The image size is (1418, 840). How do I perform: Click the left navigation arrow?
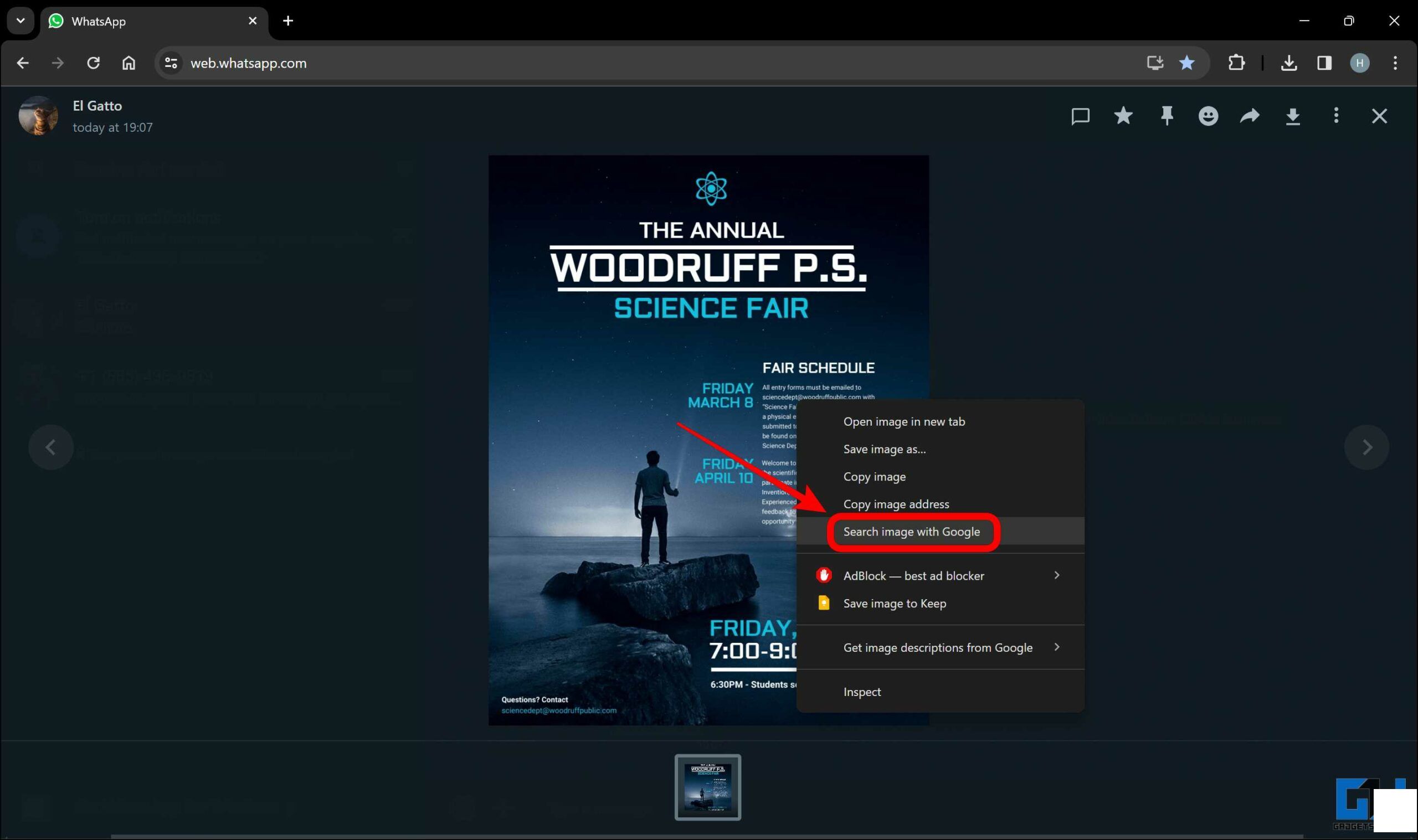51,446
